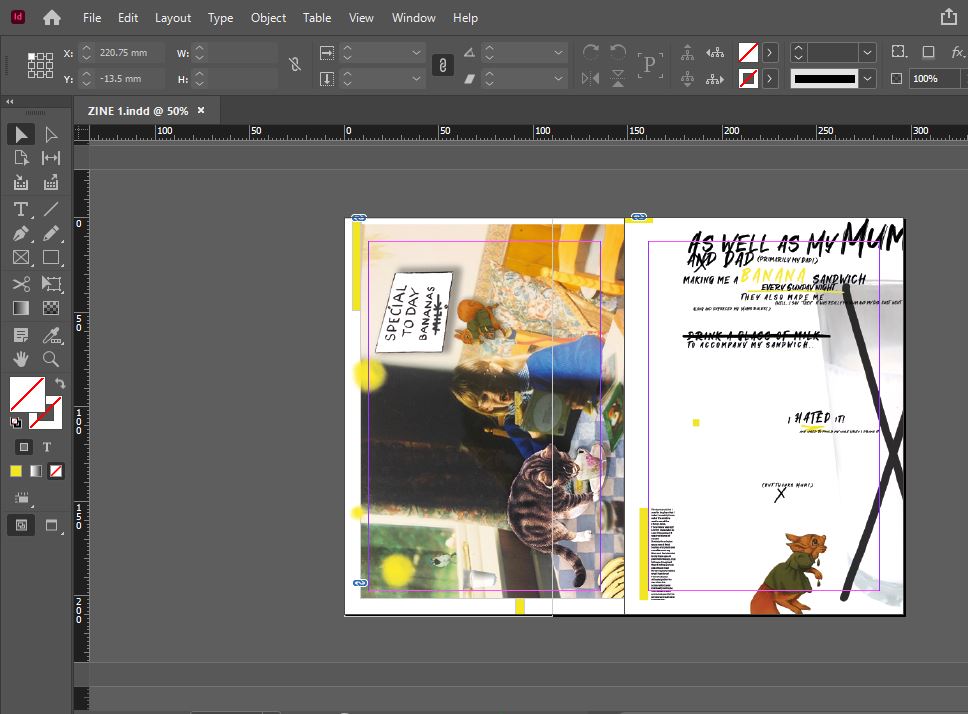This screenshot has height=714, width=968.
Task: Toggle formatting affects text button
Action: (46, 447)
